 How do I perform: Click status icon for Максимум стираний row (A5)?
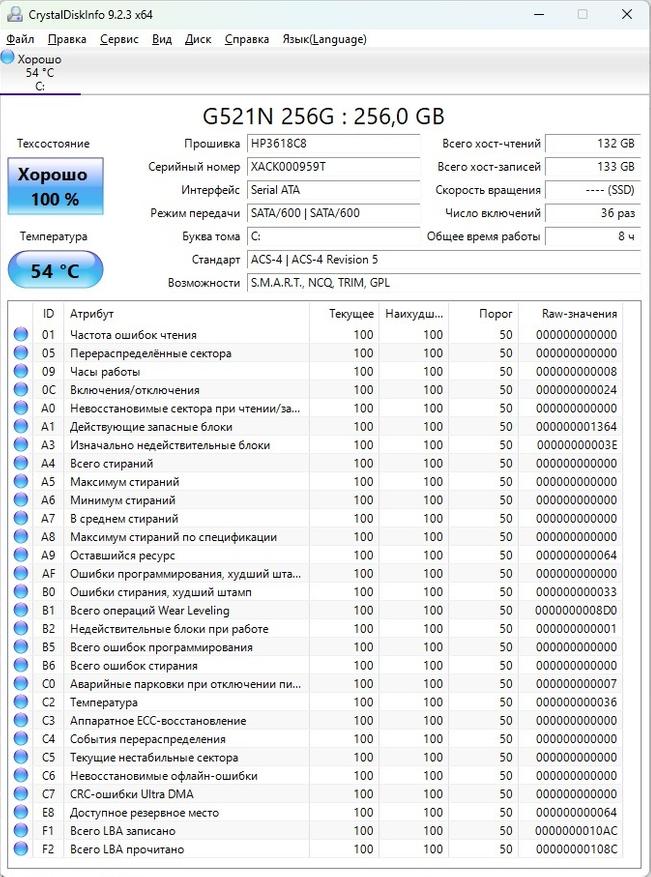coord(21,482)
